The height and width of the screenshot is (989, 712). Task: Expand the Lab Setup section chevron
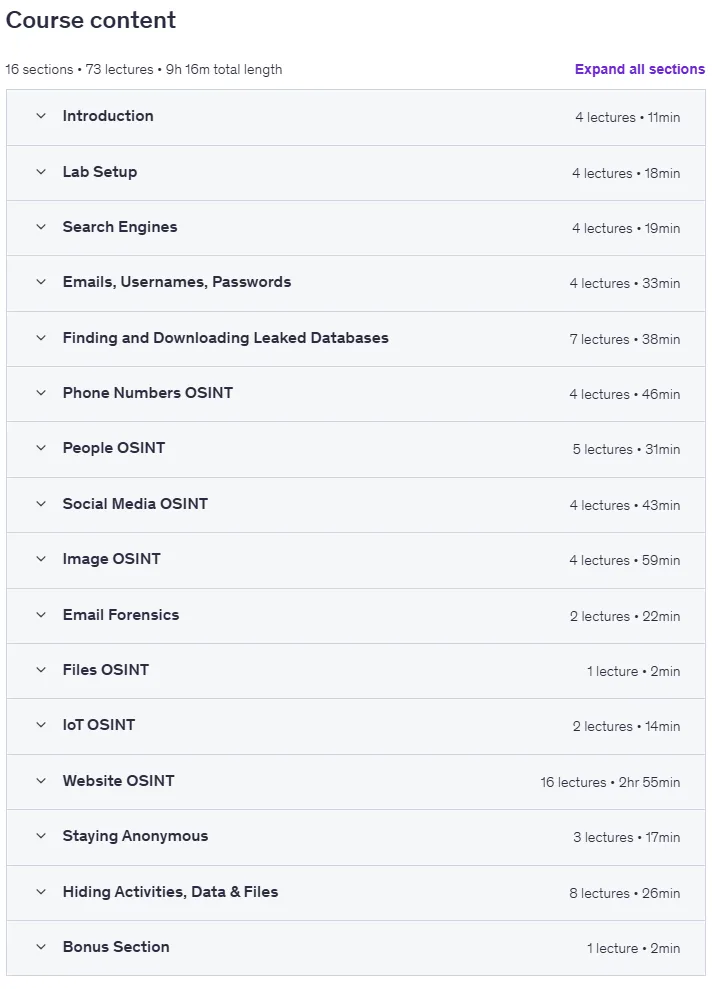tap(41, 172)
